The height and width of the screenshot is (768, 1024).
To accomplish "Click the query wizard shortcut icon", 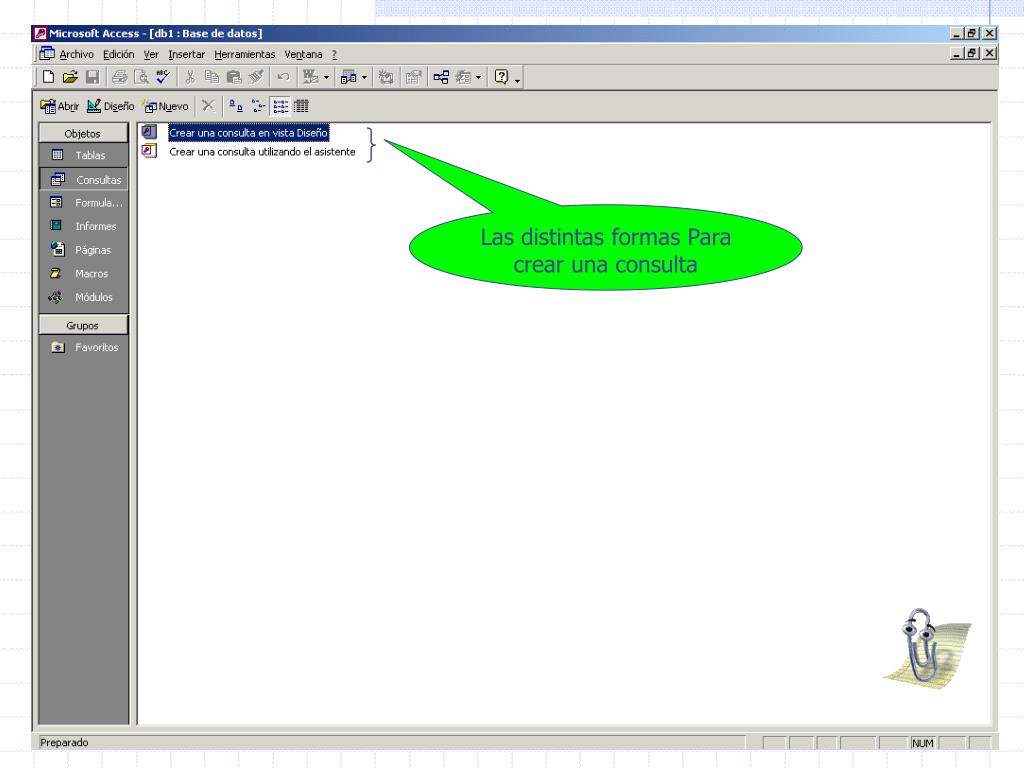I will [x=150, y=151].
